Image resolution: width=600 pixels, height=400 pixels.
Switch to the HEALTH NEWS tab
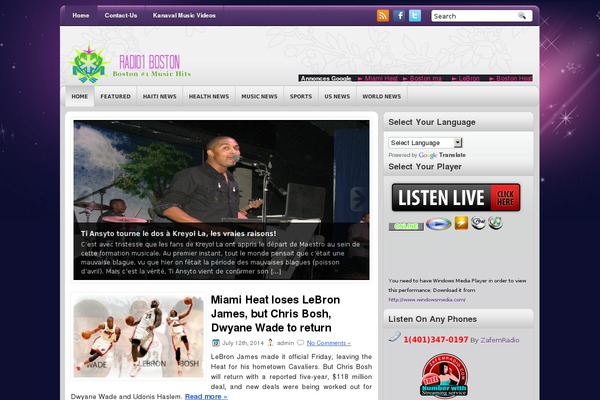209,96
